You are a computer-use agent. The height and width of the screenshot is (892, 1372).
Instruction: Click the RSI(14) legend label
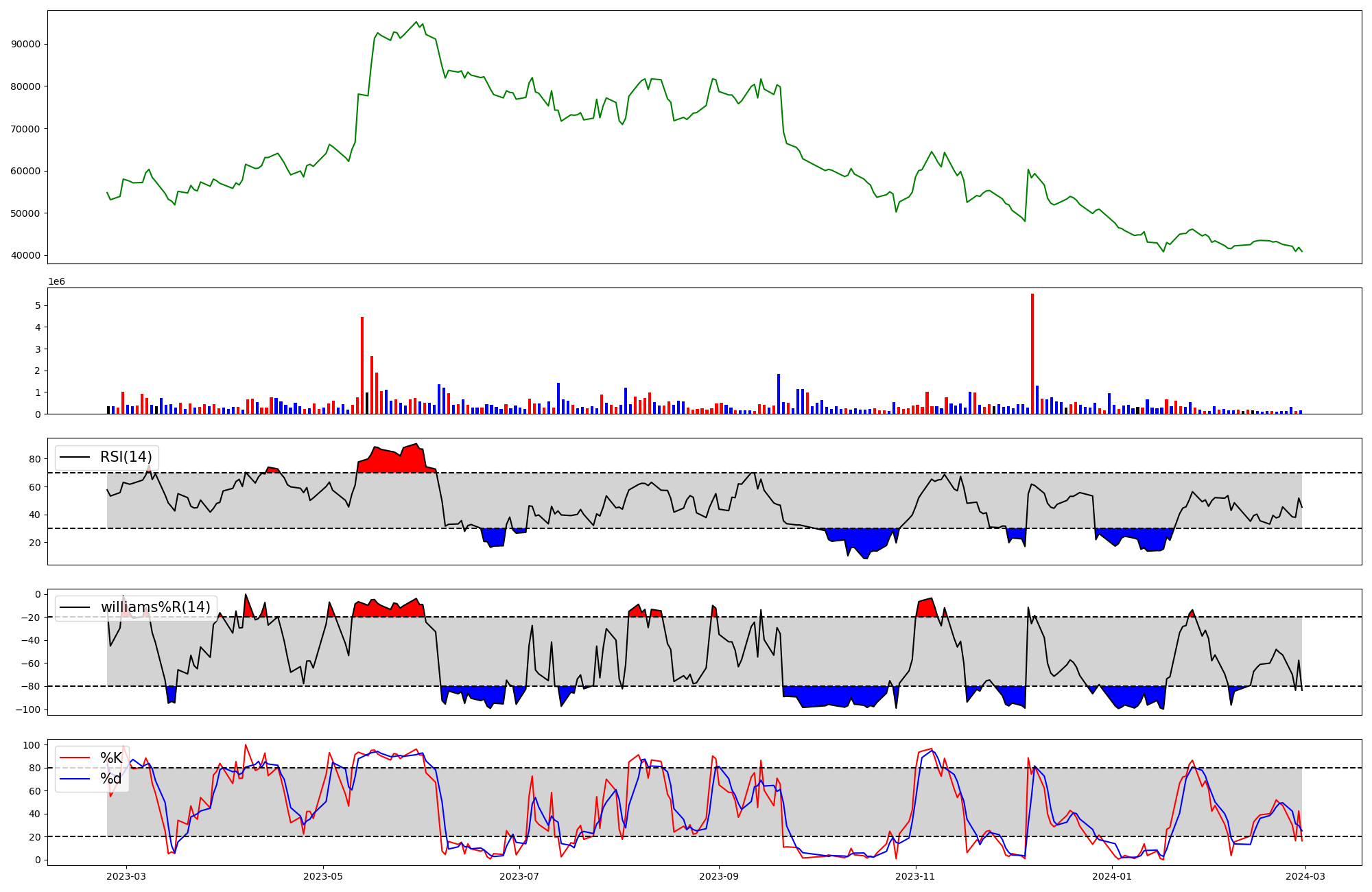coord(126,457)
